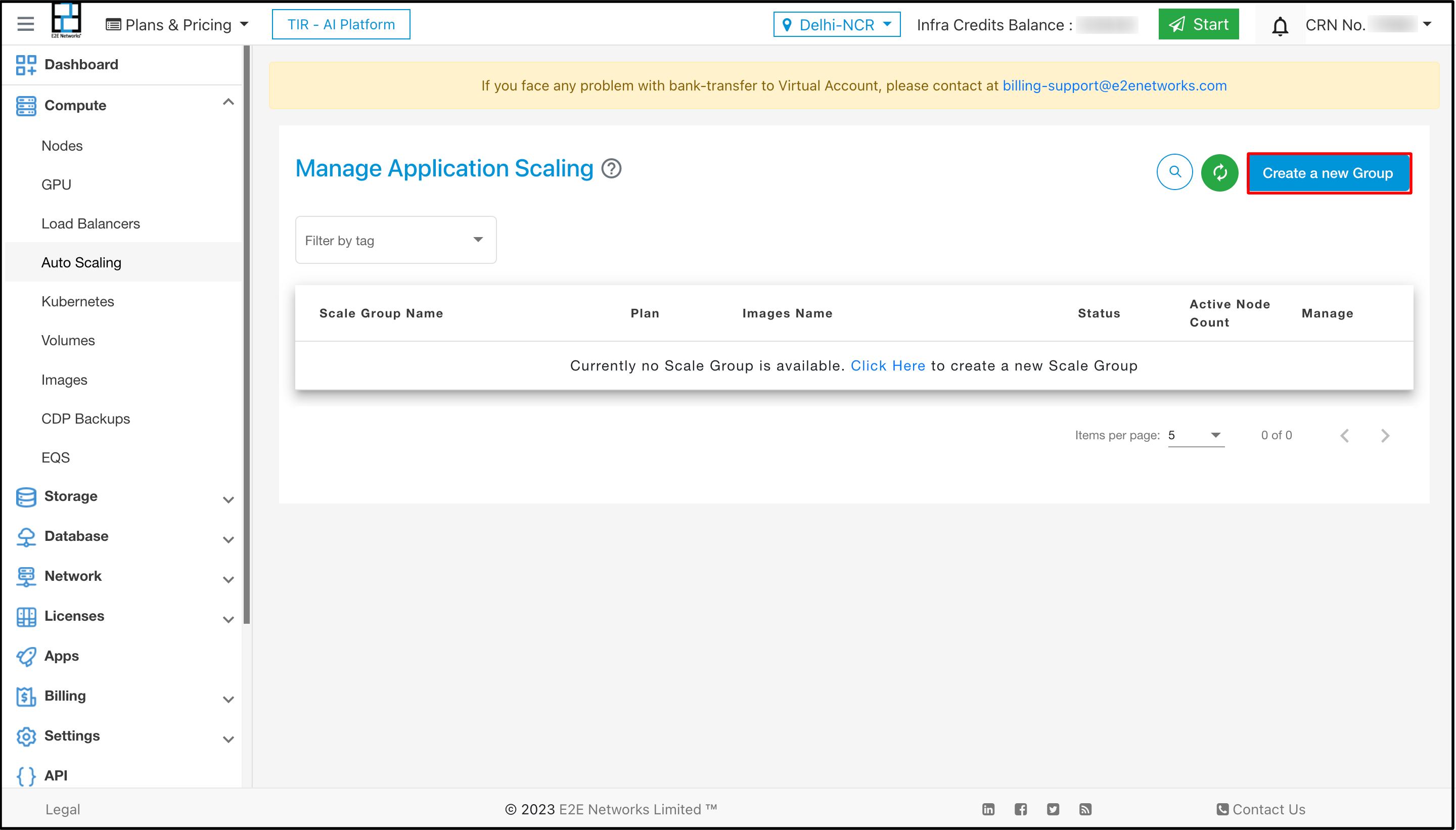Open the Contact Us footer link
Viewport: 1456px width, 830px height.
click(x=1260, y=809)
